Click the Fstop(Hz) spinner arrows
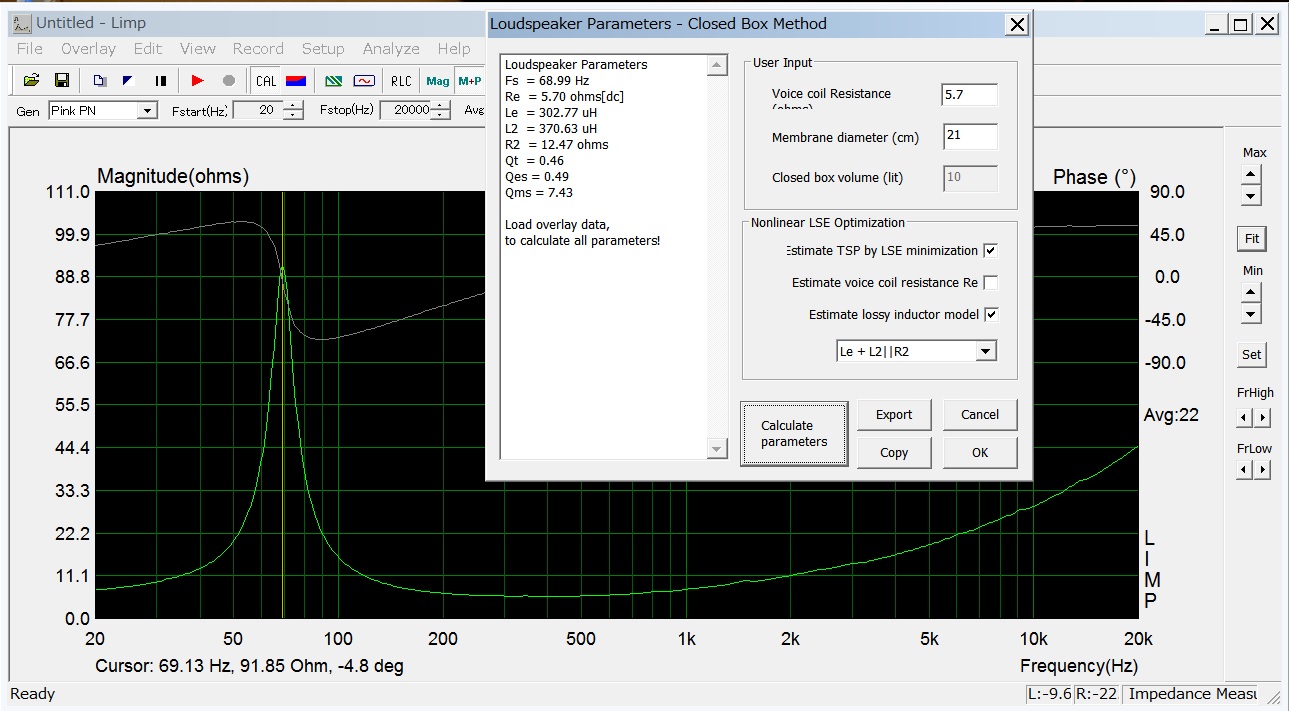Viewport: 1289px width, 711px height. click(x=441, y=111)
